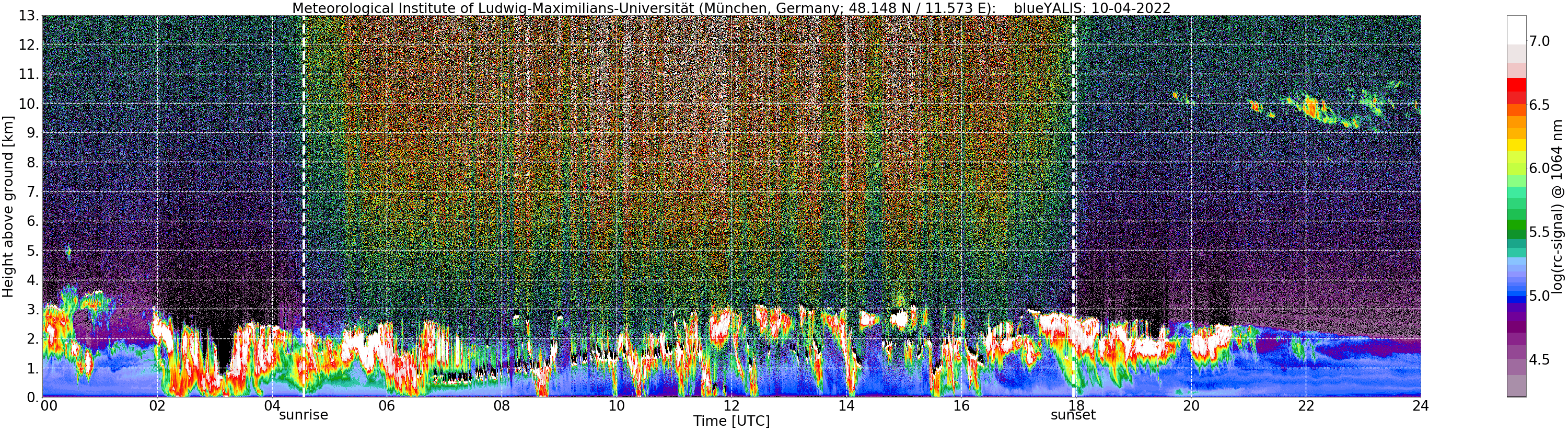Click the x-axis tick label '06'

tap(387, 406)
